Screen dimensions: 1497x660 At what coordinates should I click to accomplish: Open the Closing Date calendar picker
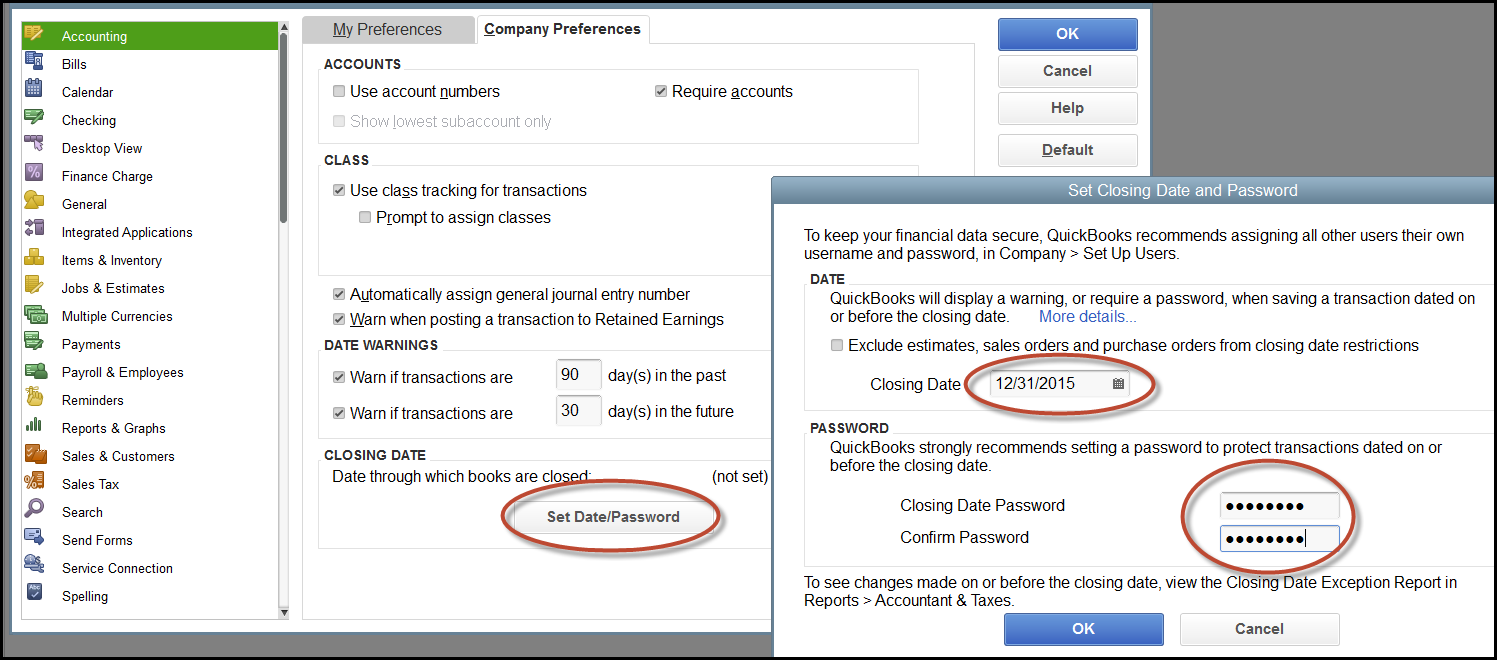click(x=1118, y=382)
